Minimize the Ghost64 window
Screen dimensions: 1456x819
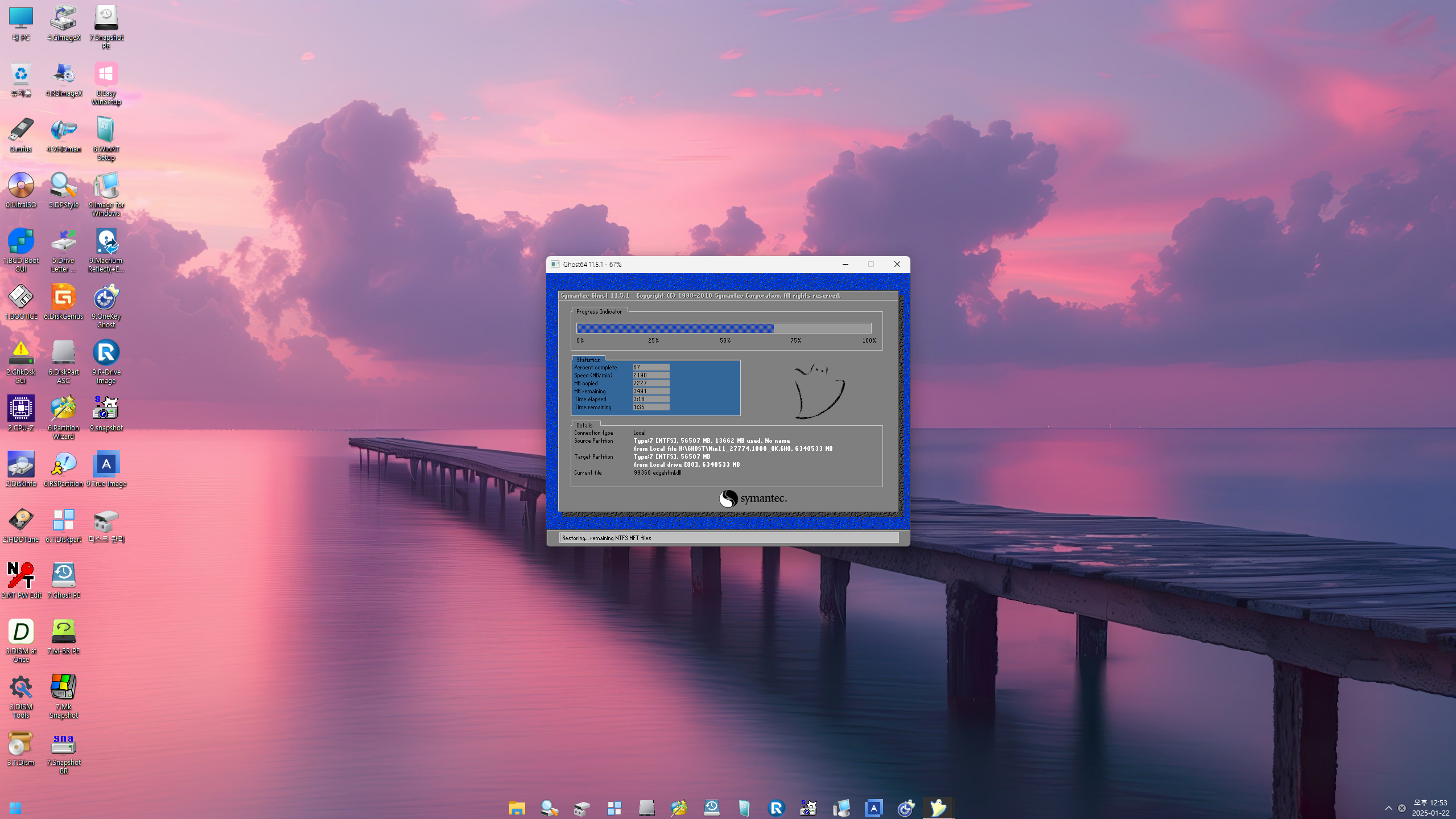845,264
